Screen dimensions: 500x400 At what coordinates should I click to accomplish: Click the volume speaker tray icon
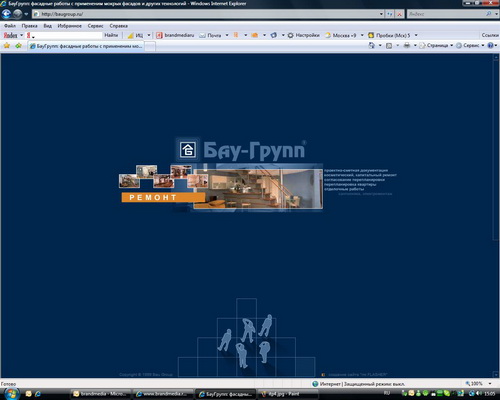click(x=480, y=394)
